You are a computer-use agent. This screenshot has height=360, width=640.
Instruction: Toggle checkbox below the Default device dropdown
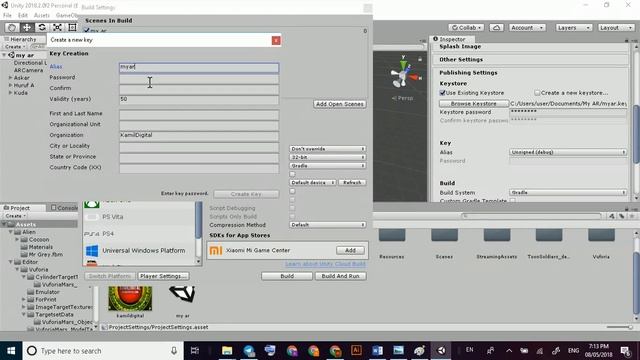pos(292,191)
